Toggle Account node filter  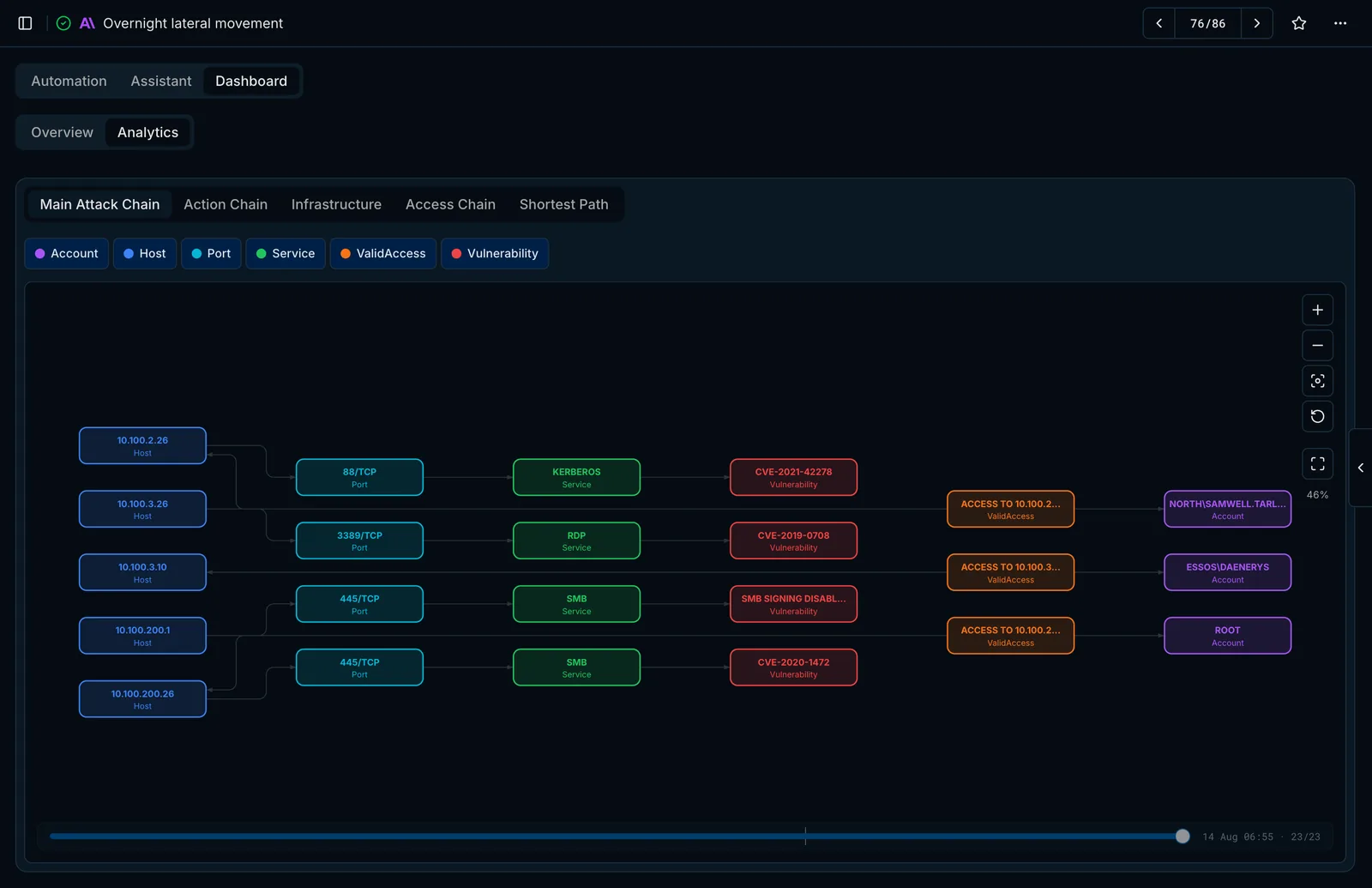point(66,253)
